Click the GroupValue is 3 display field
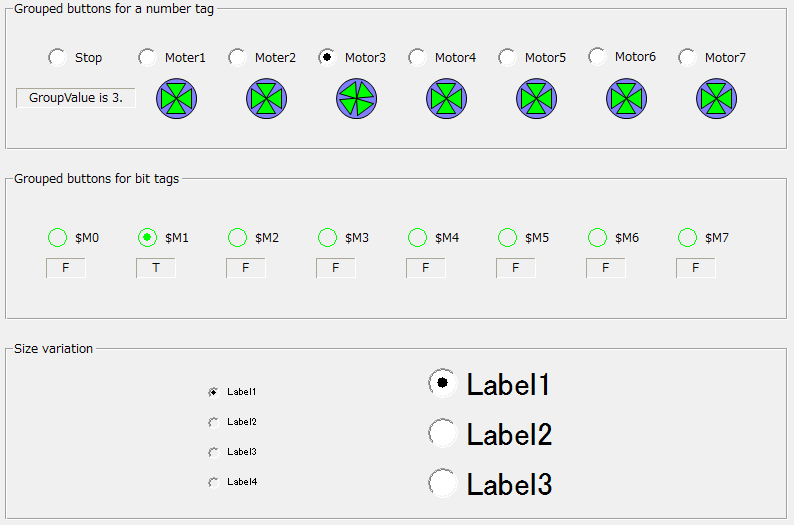 76,98
